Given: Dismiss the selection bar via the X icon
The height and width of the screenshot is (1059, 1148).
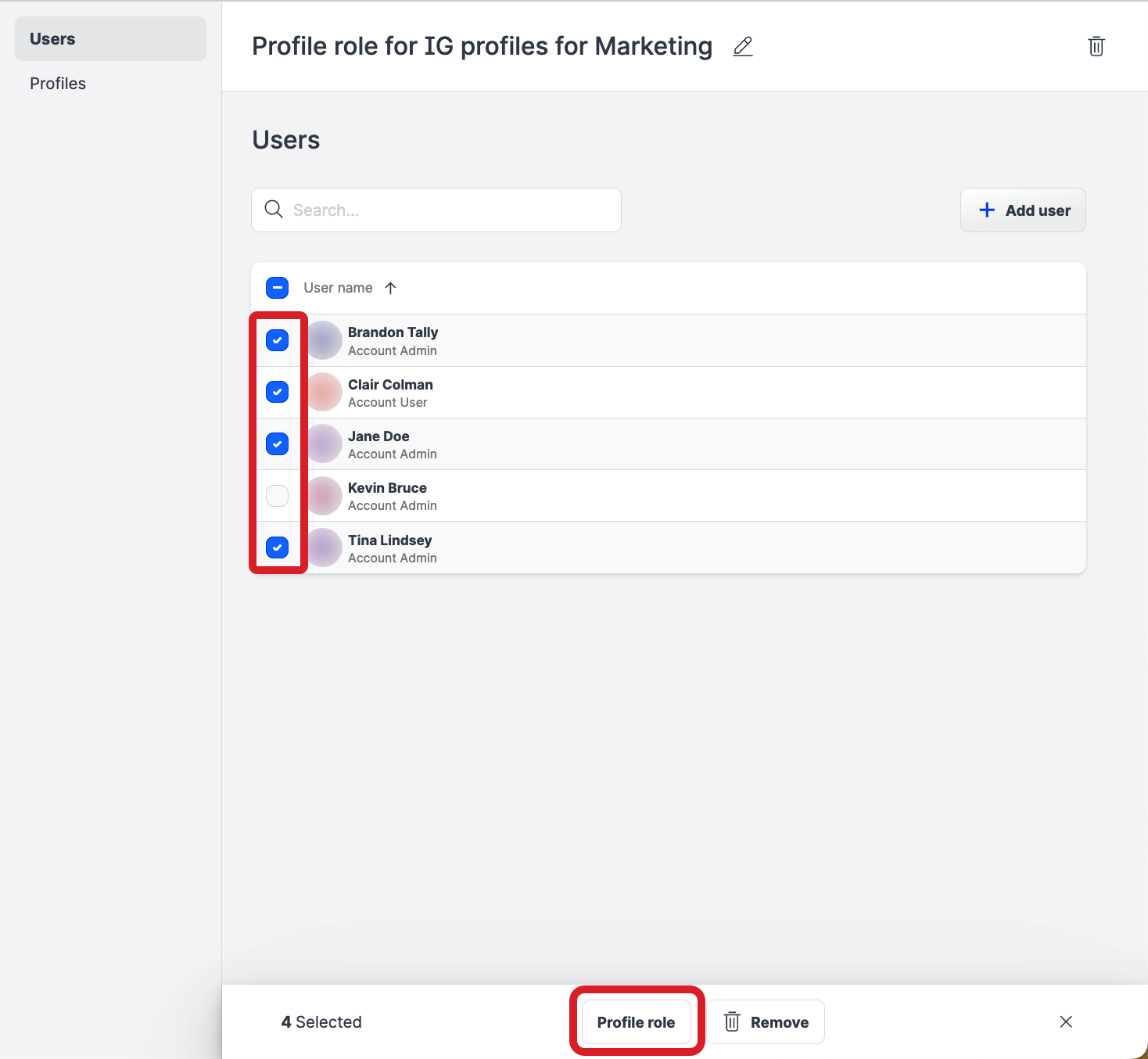Looking at the screenshot, I should point(1065,1021).
